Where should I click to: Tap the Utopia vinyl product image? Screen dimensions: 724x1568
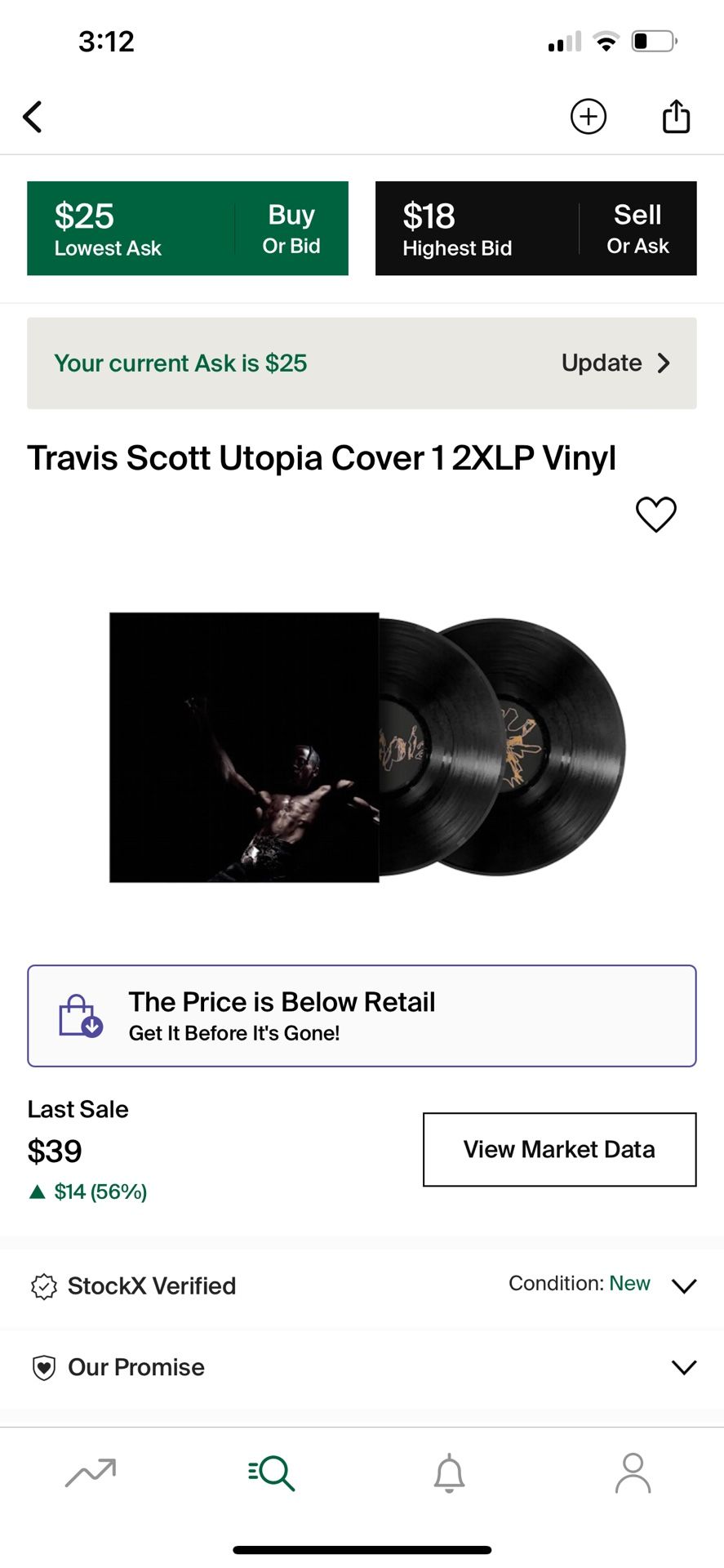click(367, 747)
